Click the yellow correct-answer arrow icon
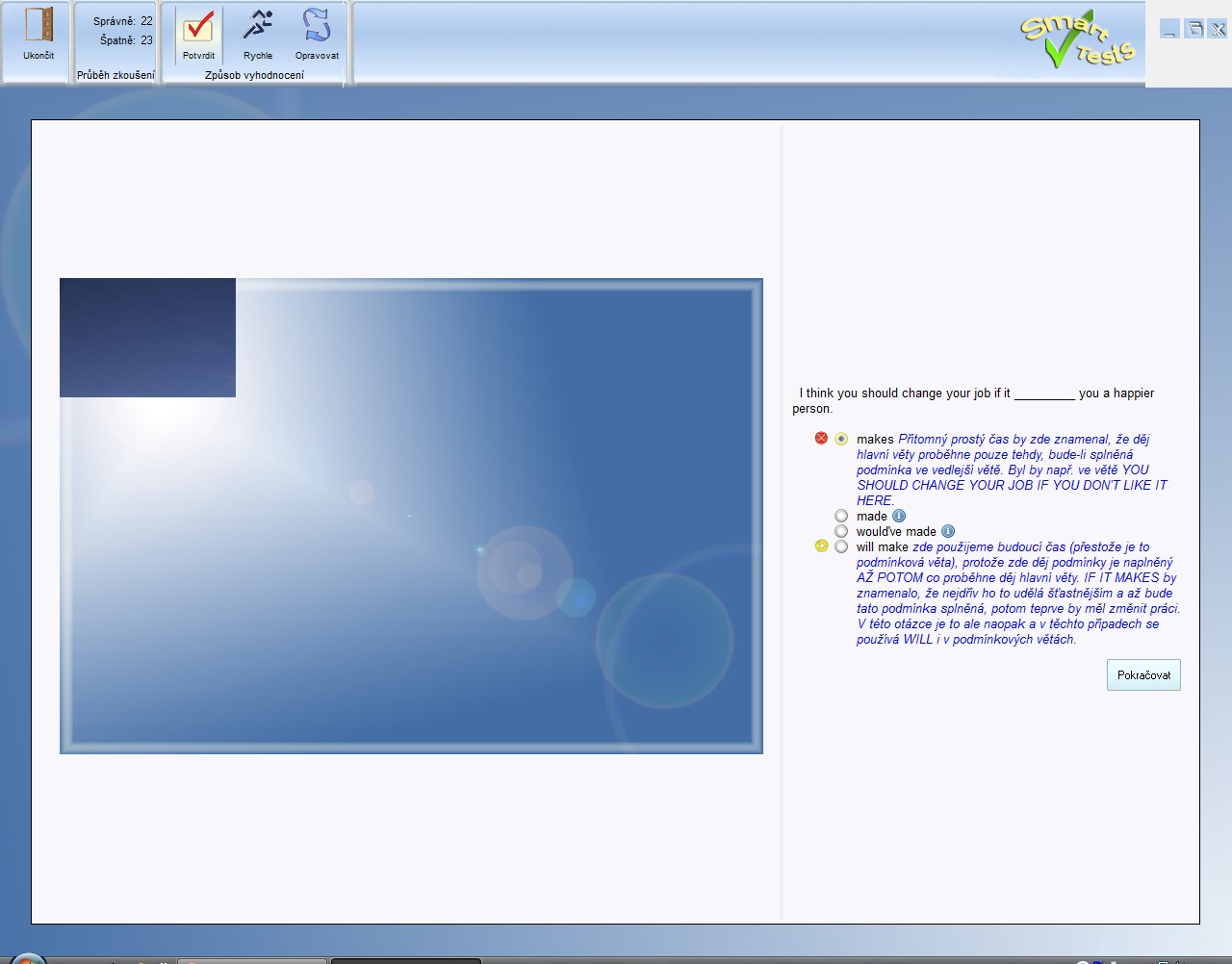Viewport: 1232px width, 964px height. [821, 546]
